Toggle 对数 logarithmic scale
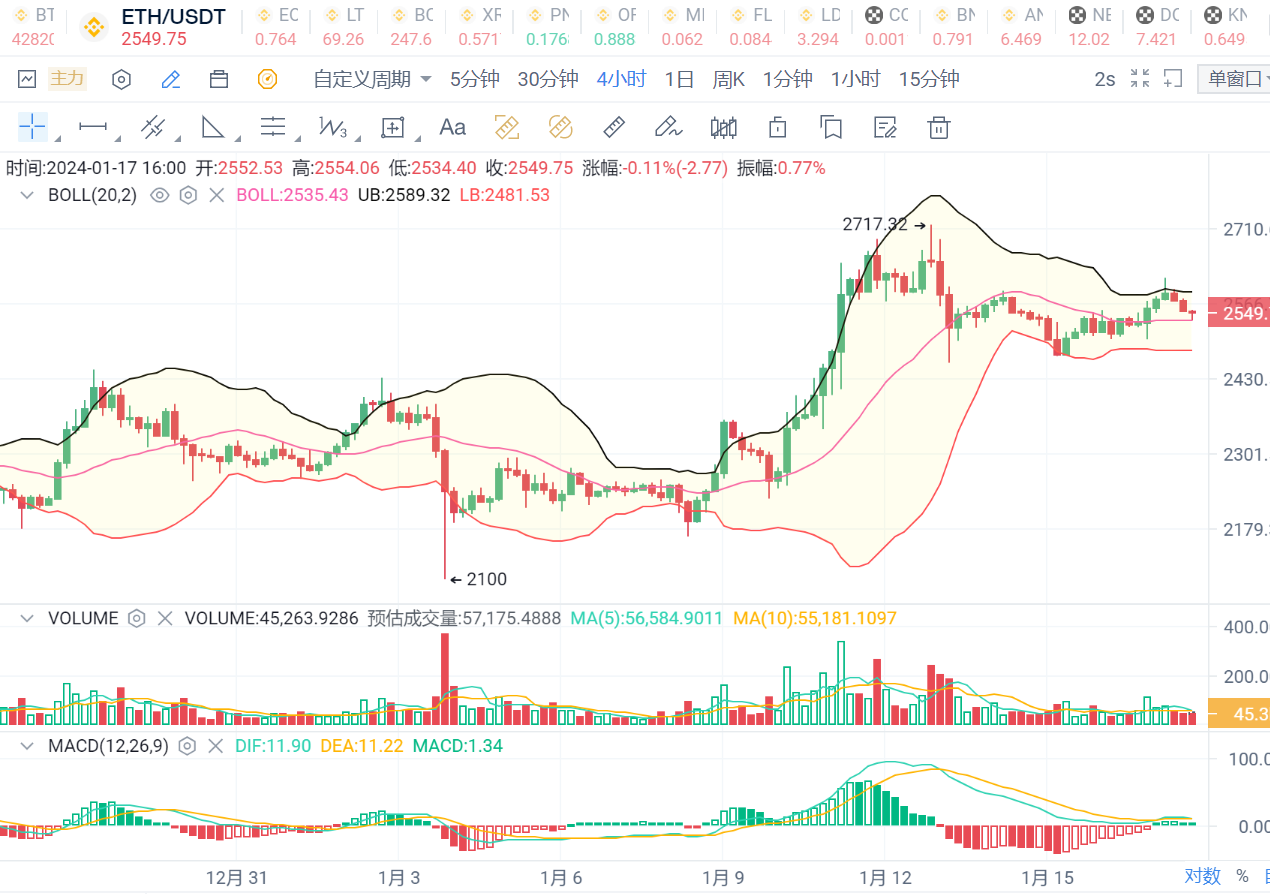Image resolution: width=1270 pixels, height=894 pixels. click(1203, 876)
